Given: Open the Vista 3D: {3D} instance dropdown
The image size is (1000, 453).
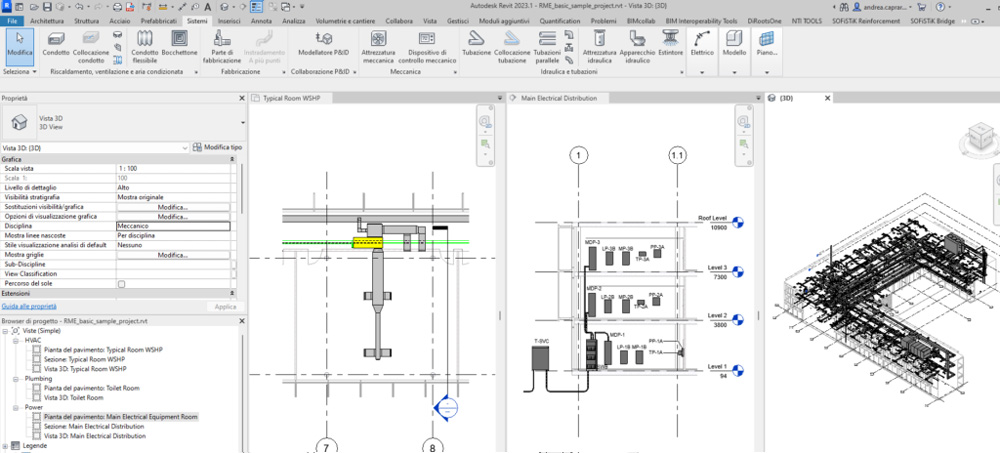Looking at the screenshot, I should [184, 148].
